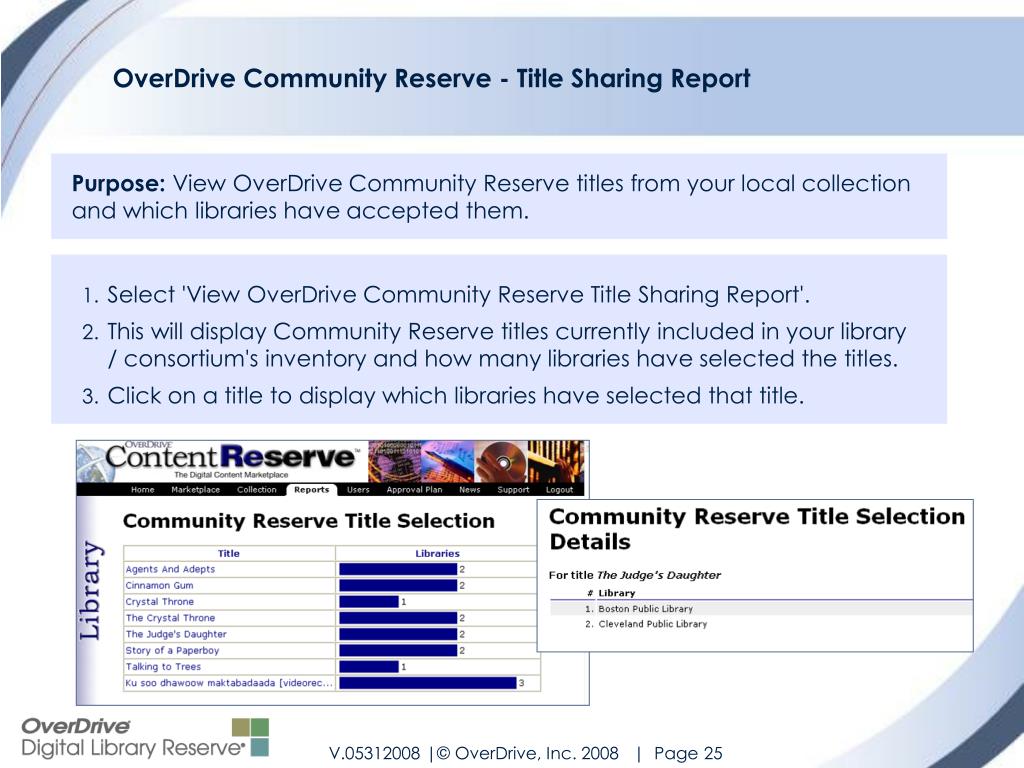
Task: Click the Logout menu item
Action: tap(559, 490)
